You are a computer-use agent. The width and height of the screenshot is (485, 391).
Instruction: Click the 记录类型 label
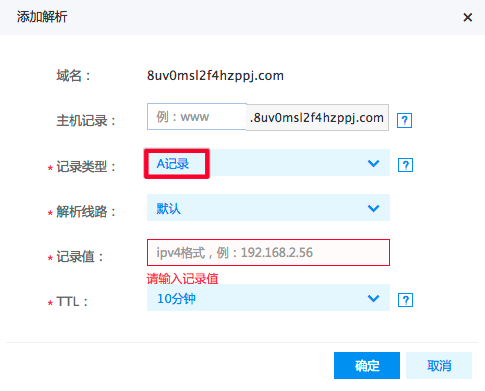point(86,166)
